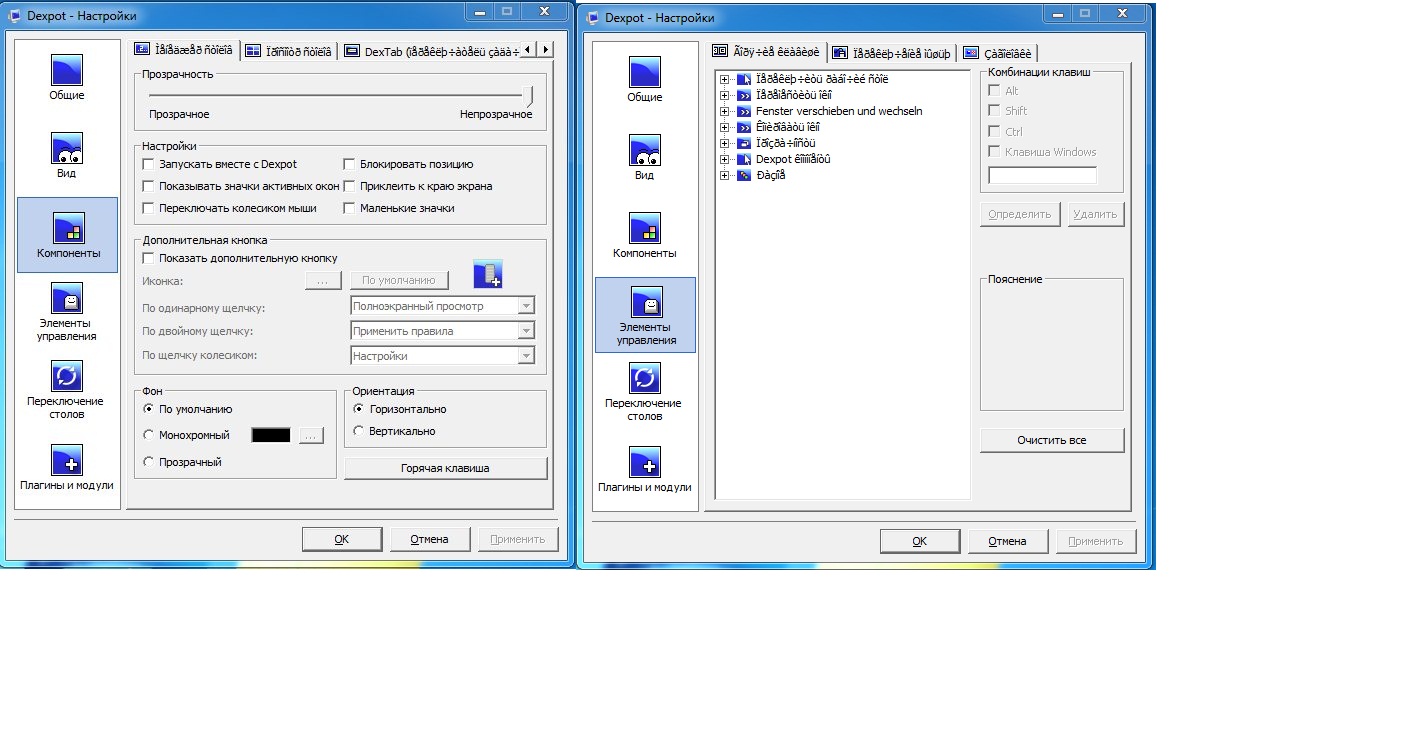Open Переключение столов in right window sidebar
1416x740 pixels.
click(645, 392)
